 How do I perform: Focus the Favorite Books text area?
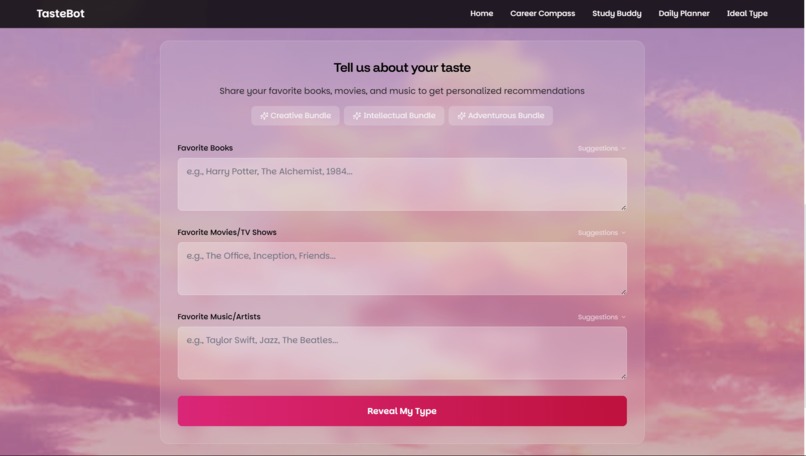click(402, 184)
